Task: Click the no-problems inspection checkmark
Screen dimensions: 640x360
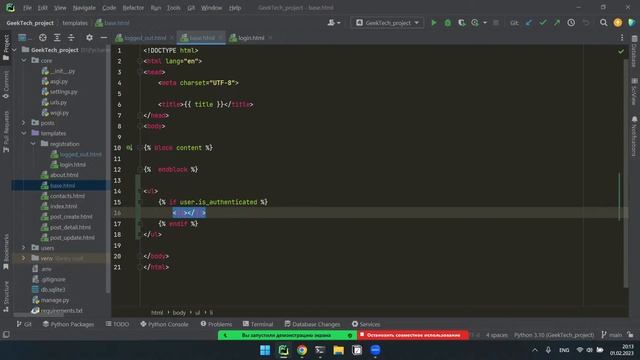Action: point(621,51)
